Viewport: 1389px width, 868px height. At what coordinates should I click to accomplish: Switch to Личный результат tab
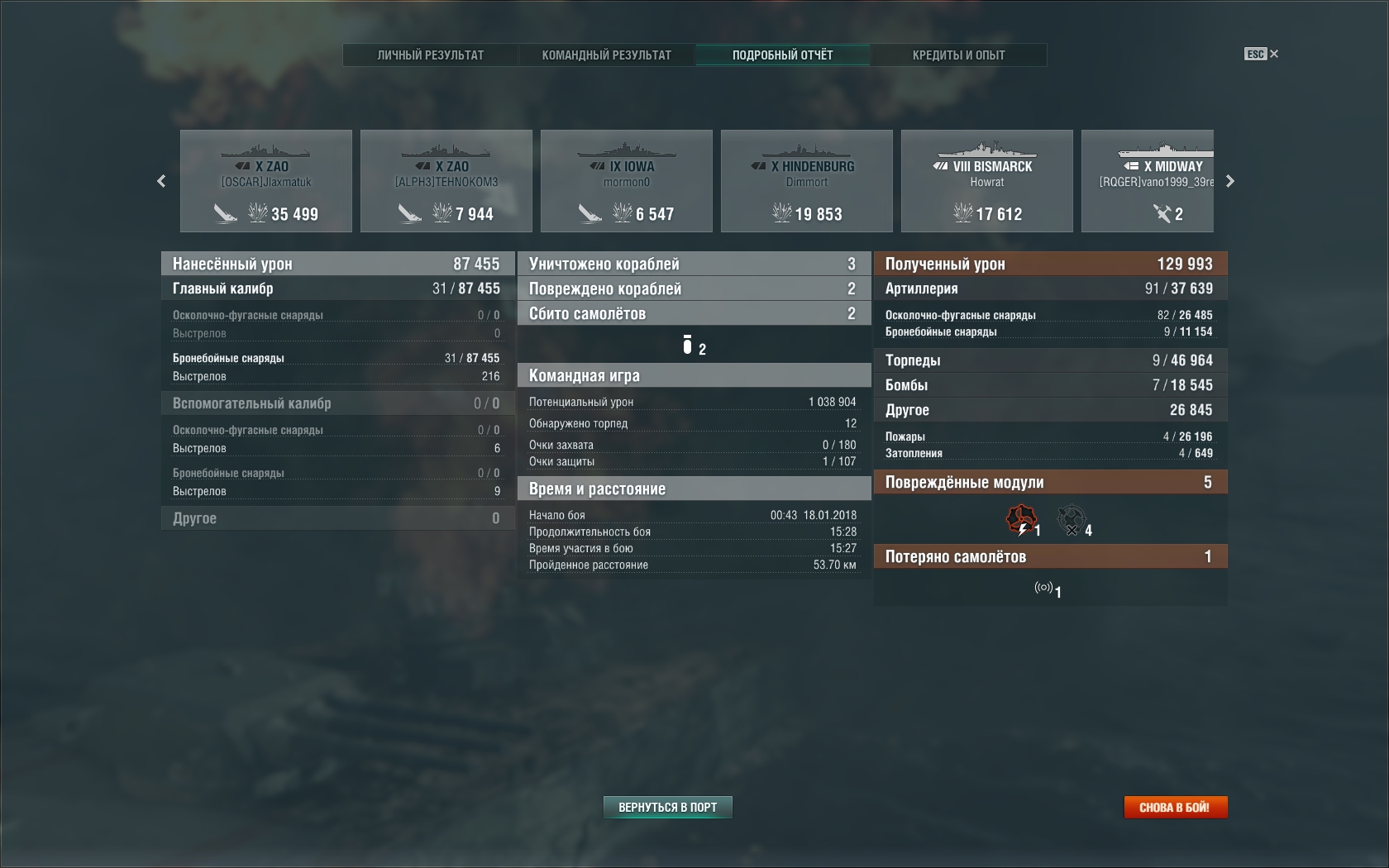click(431, 55)
